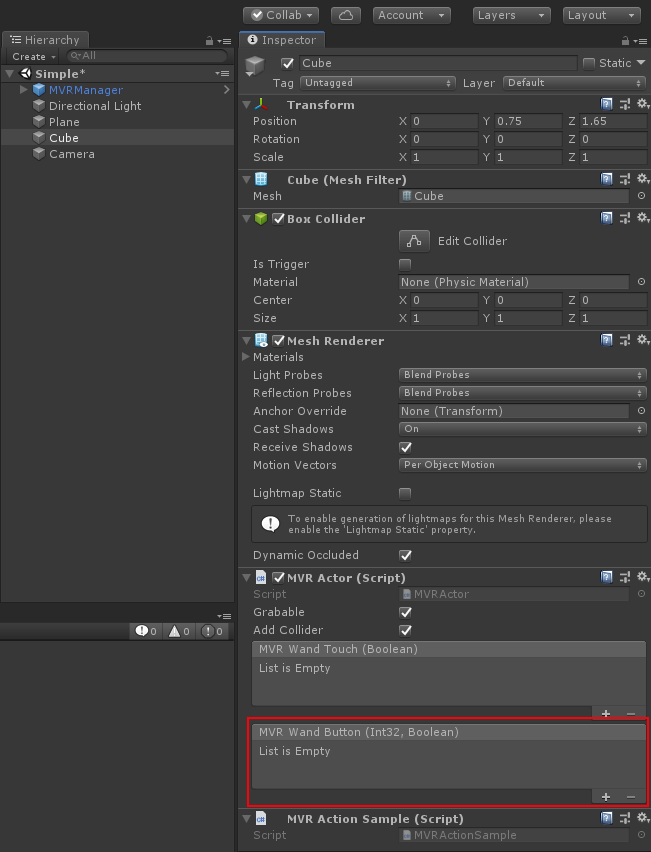Open the MVR Actor gear menu
The height and width of the screenshot is (852, 651).
pyautogui.click(x=643, y=577)
